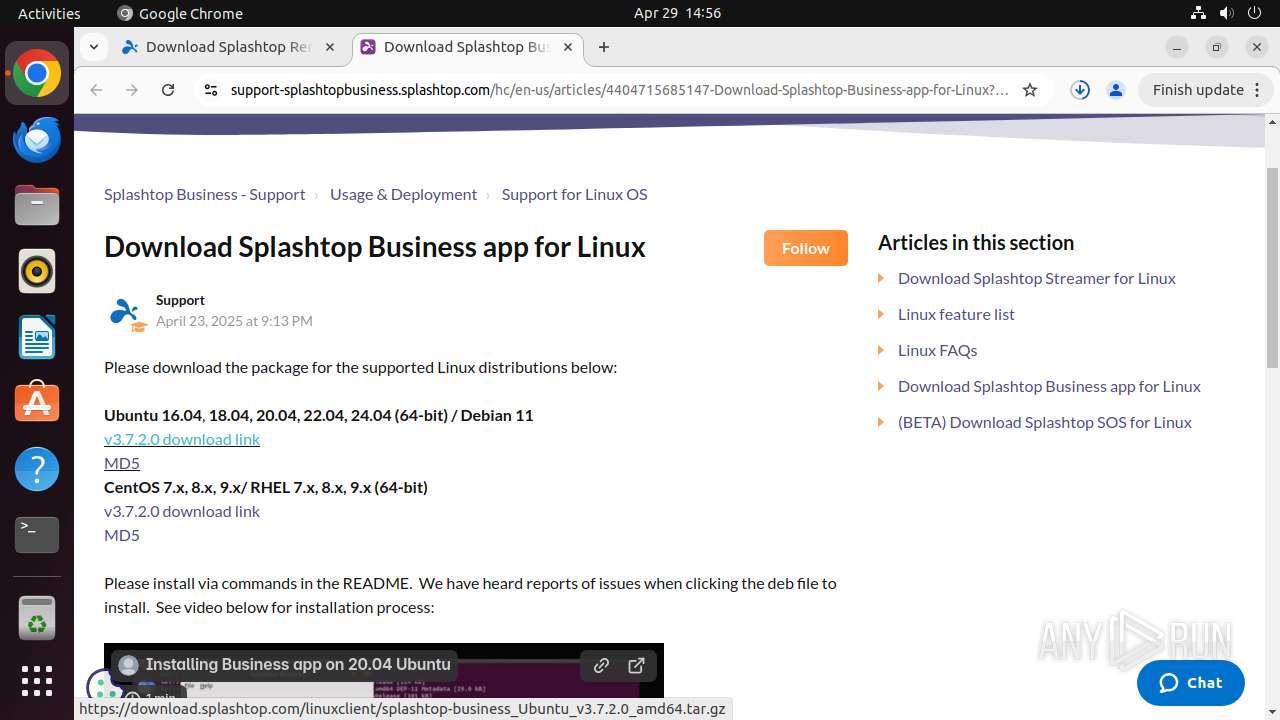Open Support for Linux OS breadcrumb

point(575,194)
